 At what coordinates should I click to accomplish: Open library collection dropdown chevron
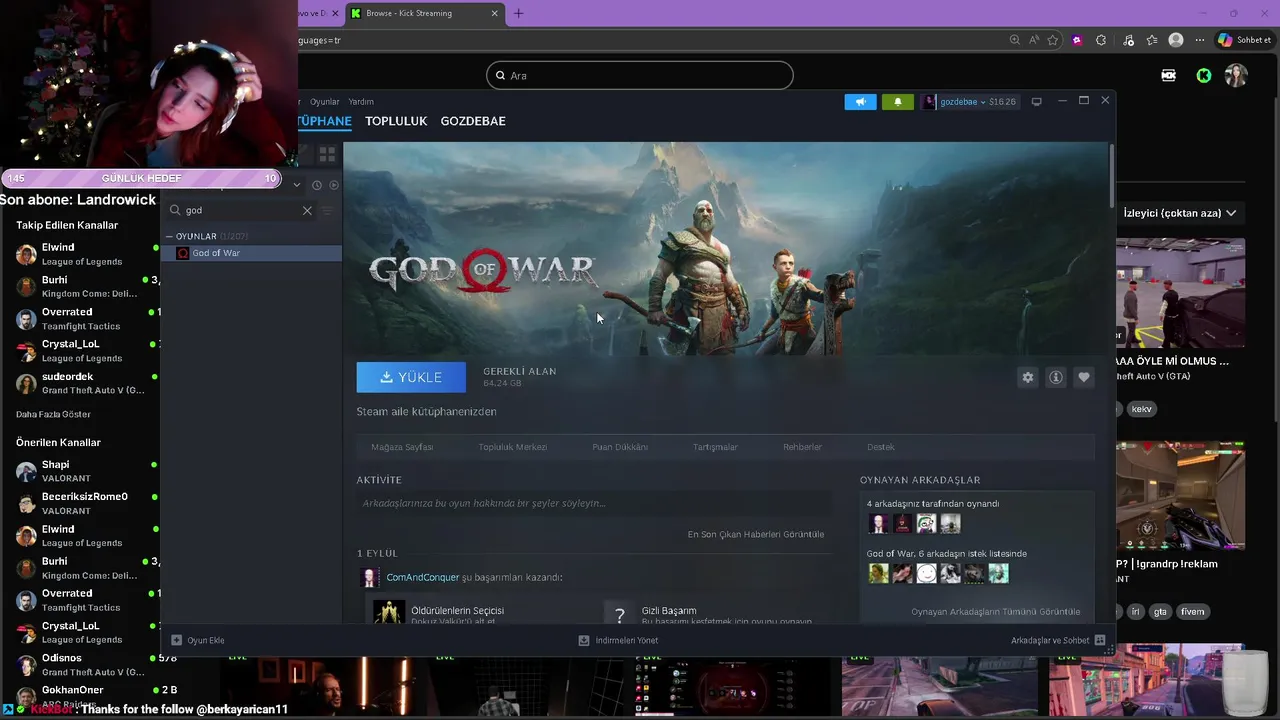point(297,185)
